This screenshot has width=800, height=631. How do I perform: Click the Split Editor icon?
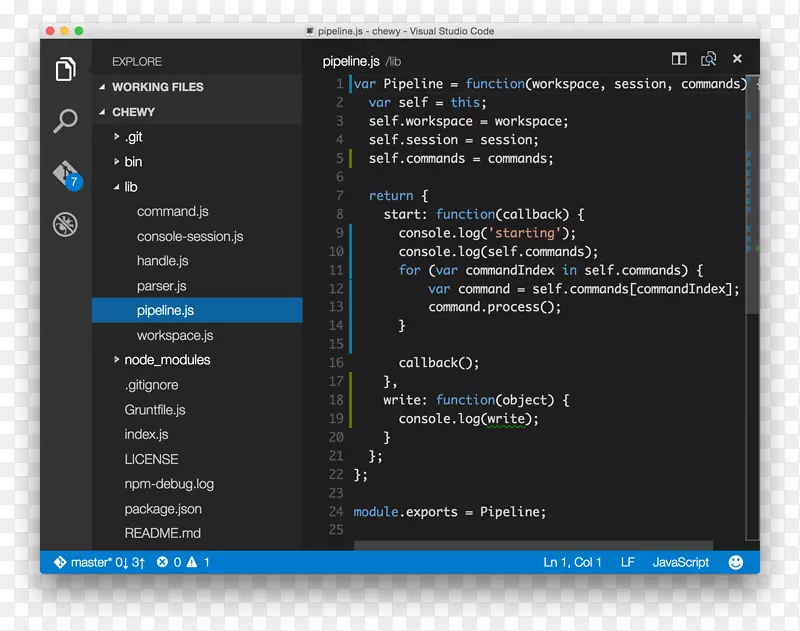[x=679, y=59]
